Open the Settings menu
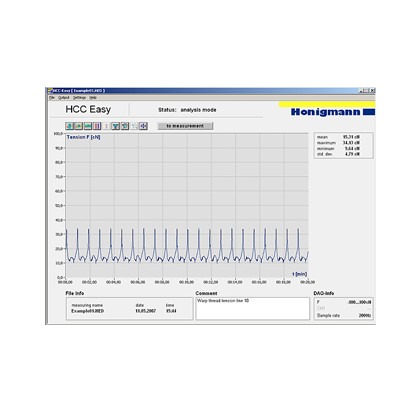Screen dimensions: 416x416 [79, 98]
